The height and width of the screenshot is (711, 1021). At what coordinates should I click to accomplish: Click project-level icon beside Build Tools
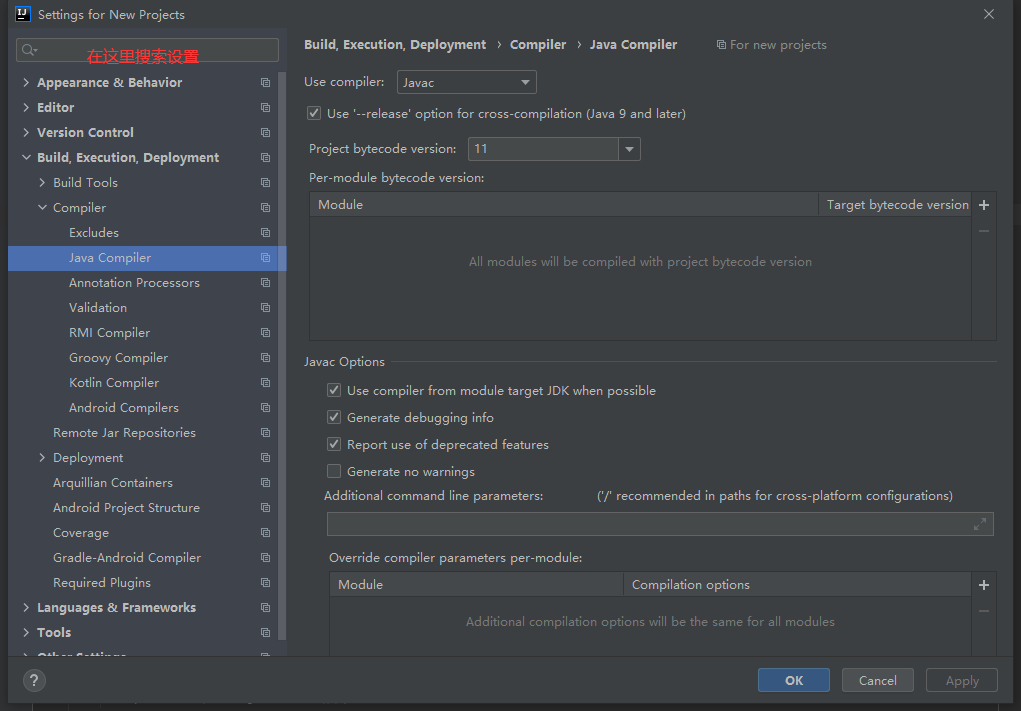point(266,183)
